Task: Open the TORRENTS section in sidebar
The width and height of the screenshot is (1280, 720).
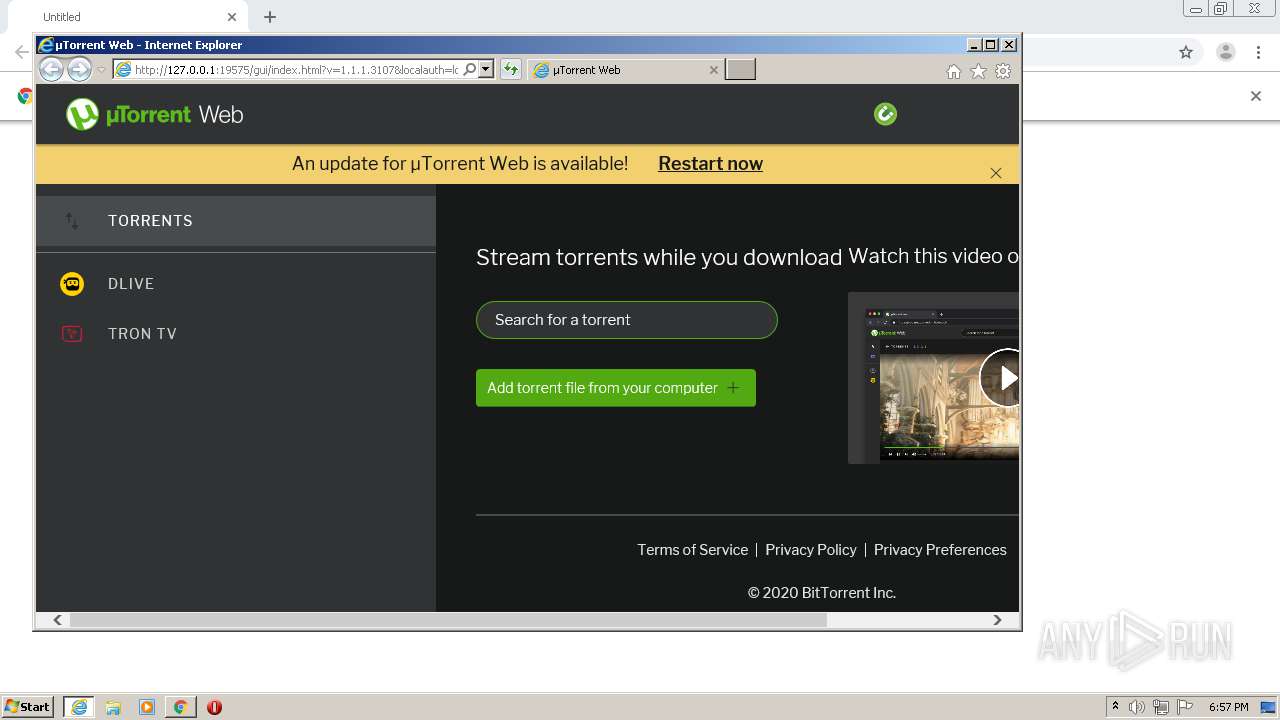Action: tap(236, 221)
